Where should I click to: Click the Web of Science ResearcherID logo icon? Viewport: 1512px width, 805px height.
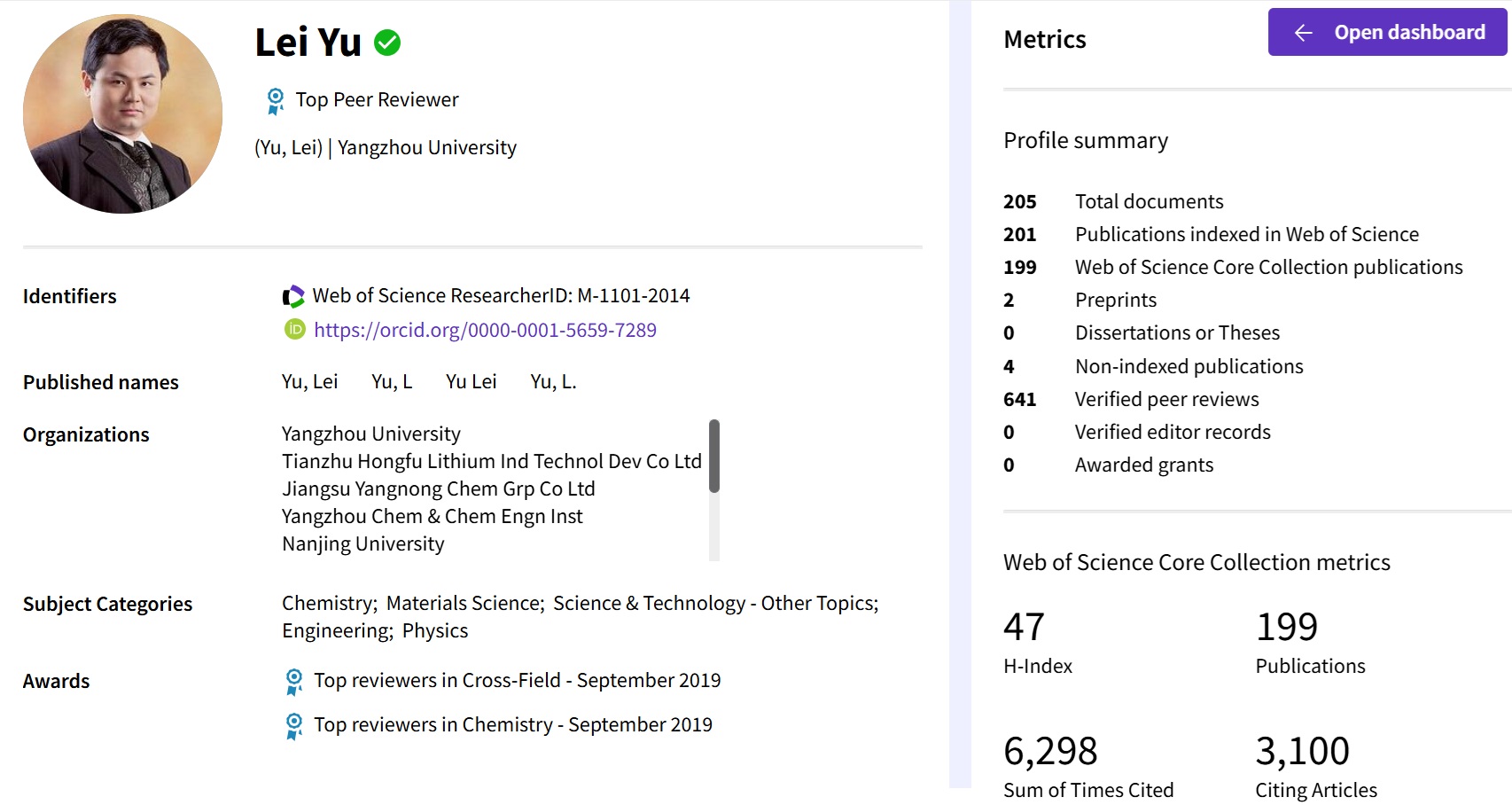(293, 296)
